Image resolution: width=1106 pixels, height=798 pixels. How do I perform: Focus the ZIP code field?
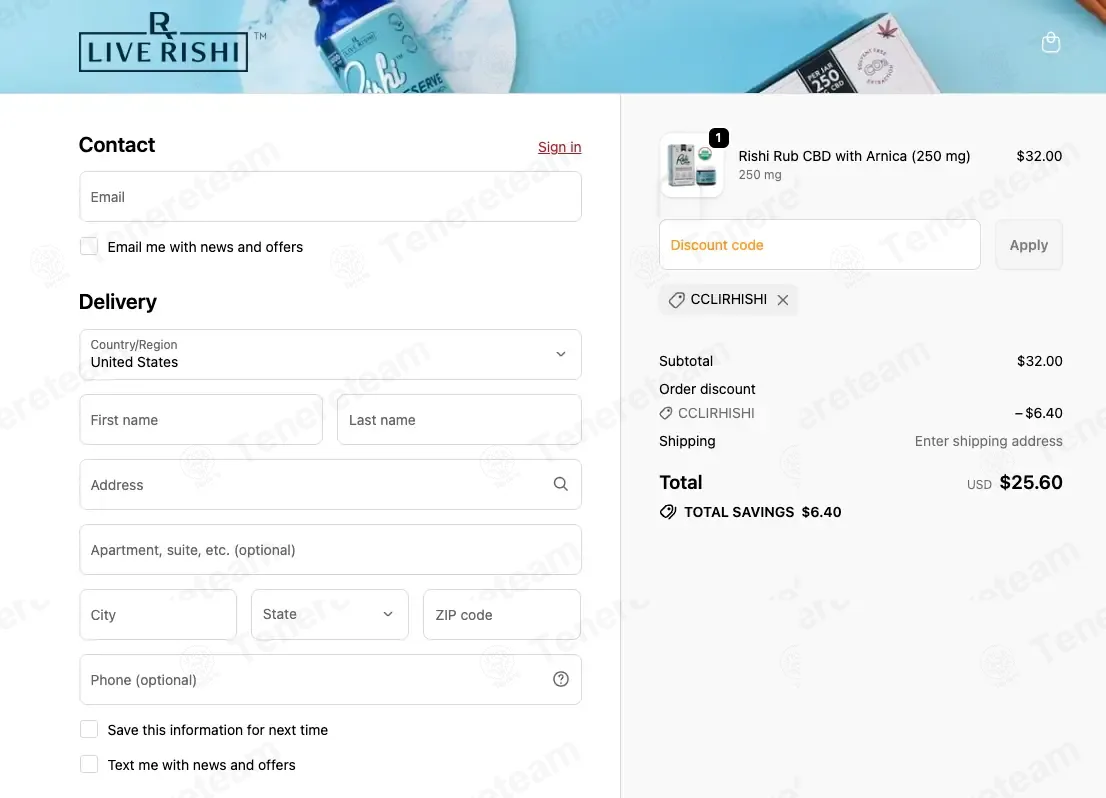pos(502,615)
